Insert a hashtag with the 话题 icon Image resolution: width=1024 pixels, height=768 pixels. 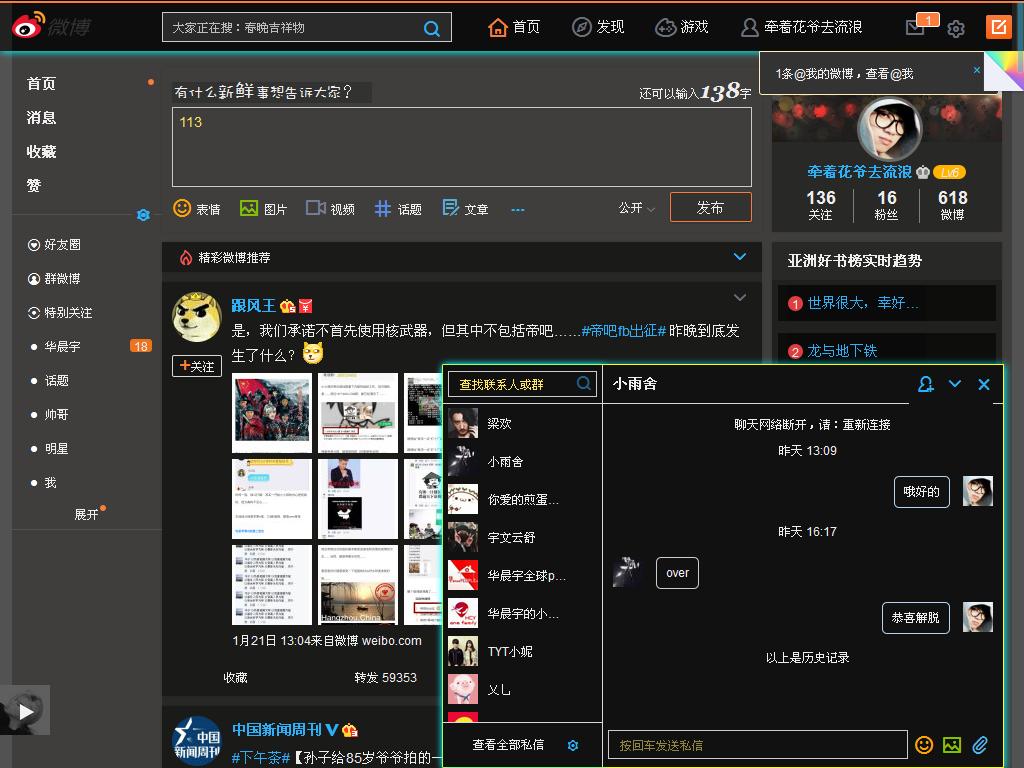pyautogui.click(x=398, y=208)
